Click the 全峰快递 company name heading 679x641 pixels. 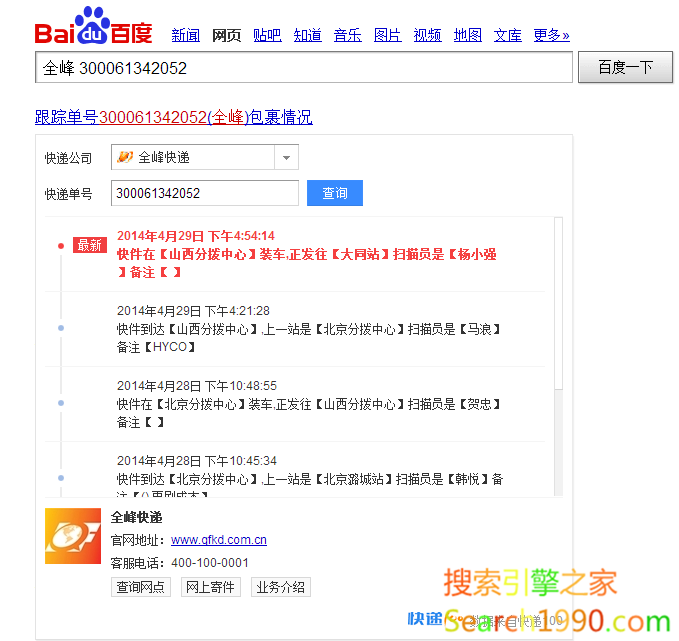coord(136,517)
